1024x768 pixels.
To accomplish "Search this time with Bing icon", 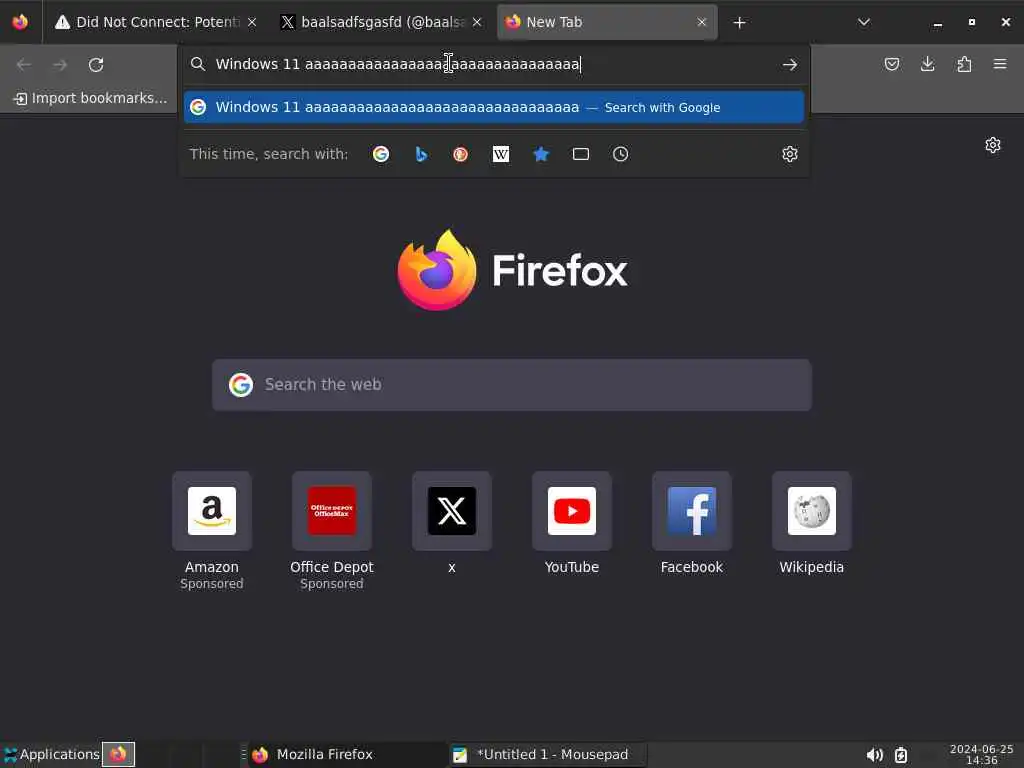I will (x=421, y=154).
